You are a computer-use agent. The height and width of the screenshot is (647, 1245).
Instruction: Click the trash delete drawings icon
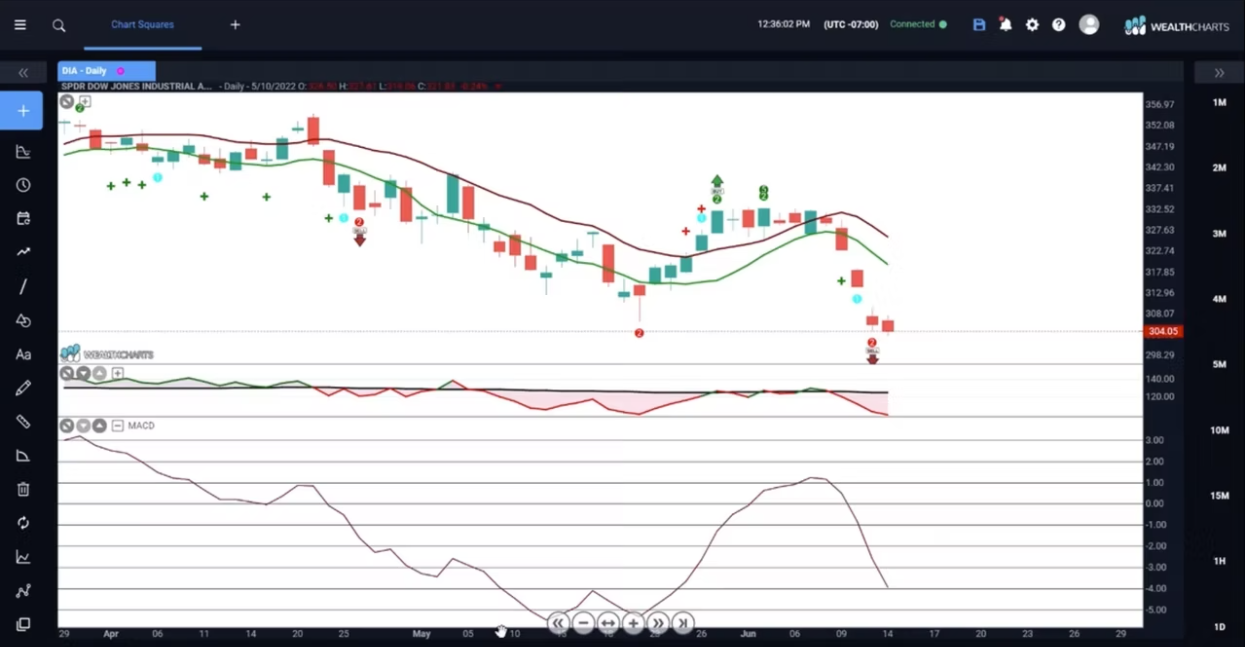point(23,489)
